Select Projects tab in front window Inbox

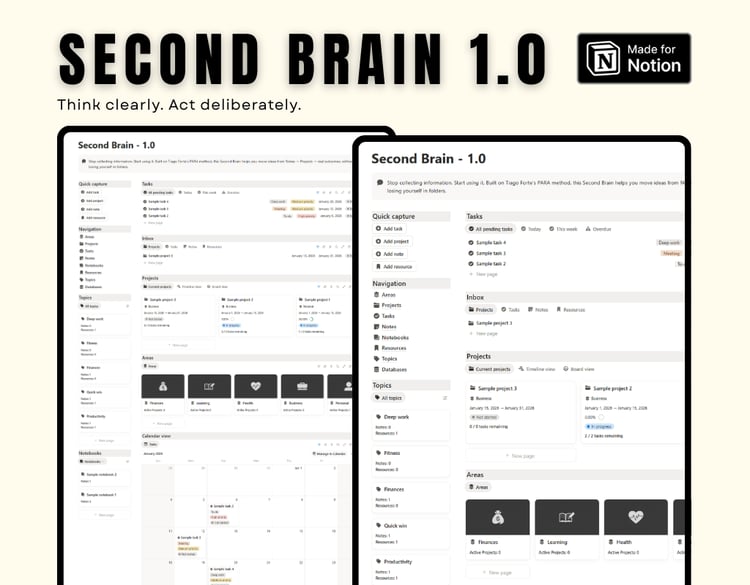[x=481, y=310]
